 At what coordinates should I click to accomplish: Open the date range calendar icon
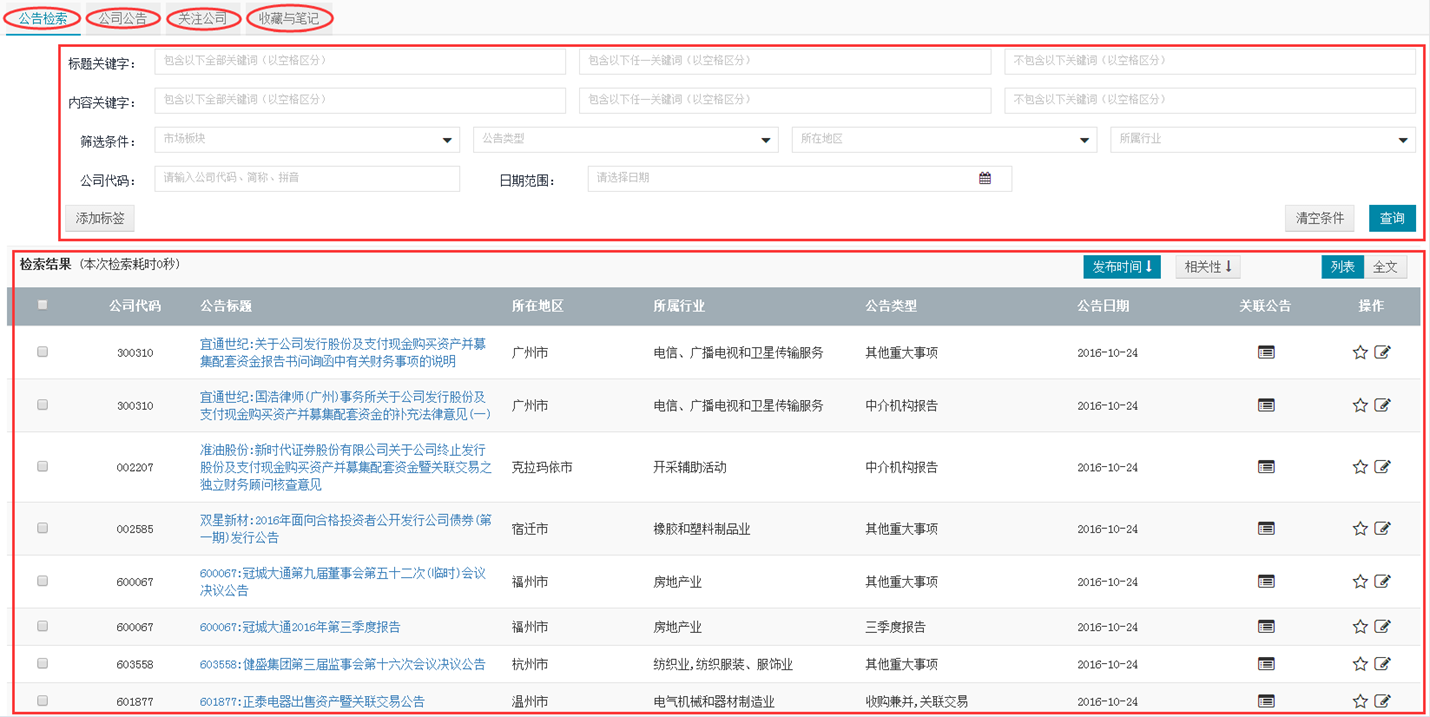985,178
